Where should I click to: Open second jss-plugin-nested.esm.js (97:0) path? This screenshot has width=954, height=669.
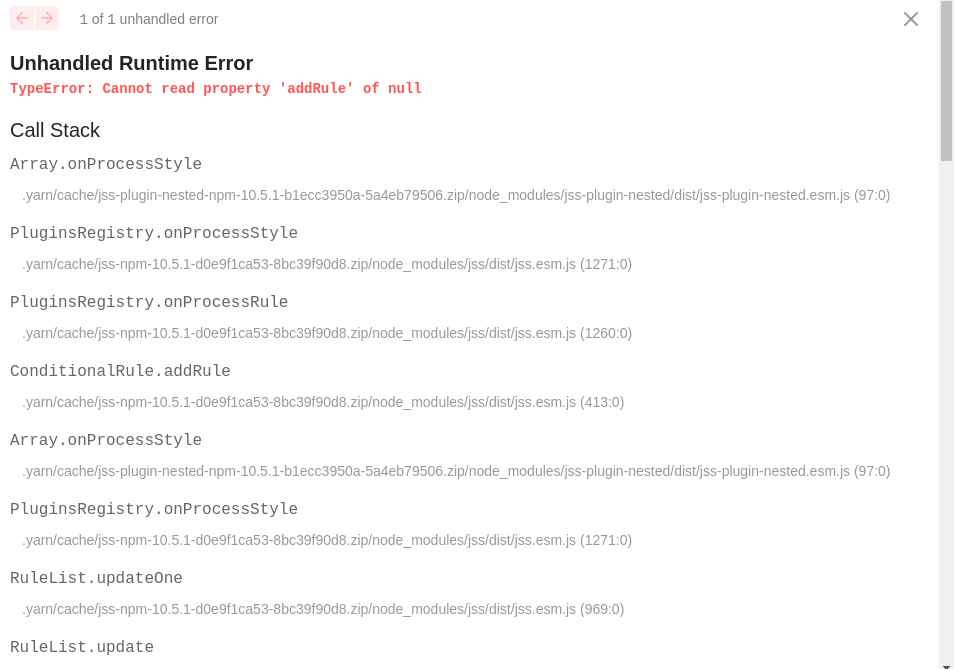pyautogui.click(x=456, y=471)
